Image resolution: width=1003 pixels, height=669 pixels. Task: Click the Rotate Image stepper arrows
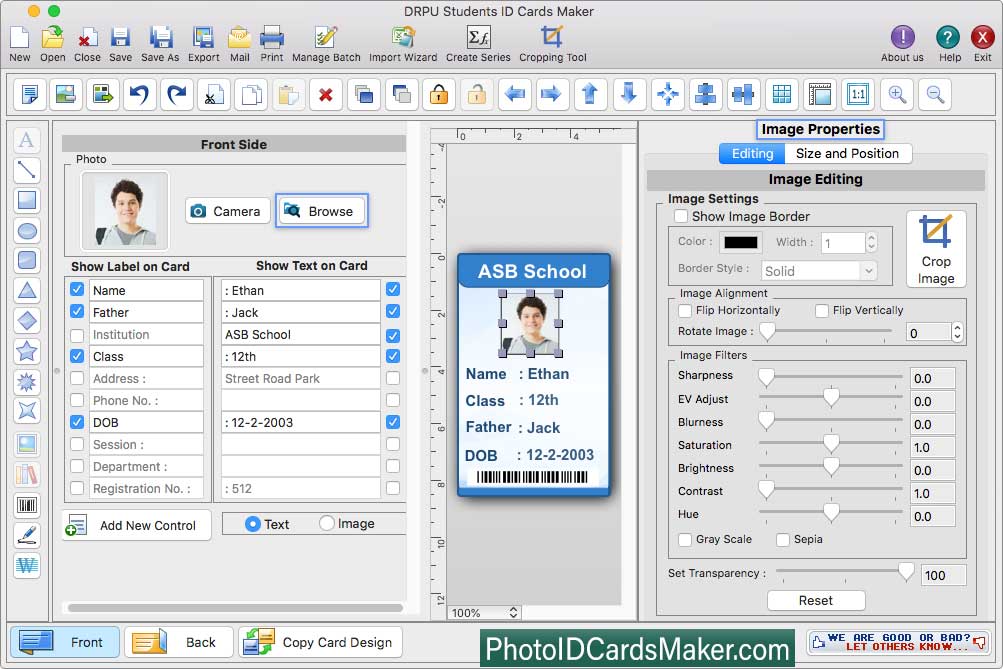(x=957, y=332)
